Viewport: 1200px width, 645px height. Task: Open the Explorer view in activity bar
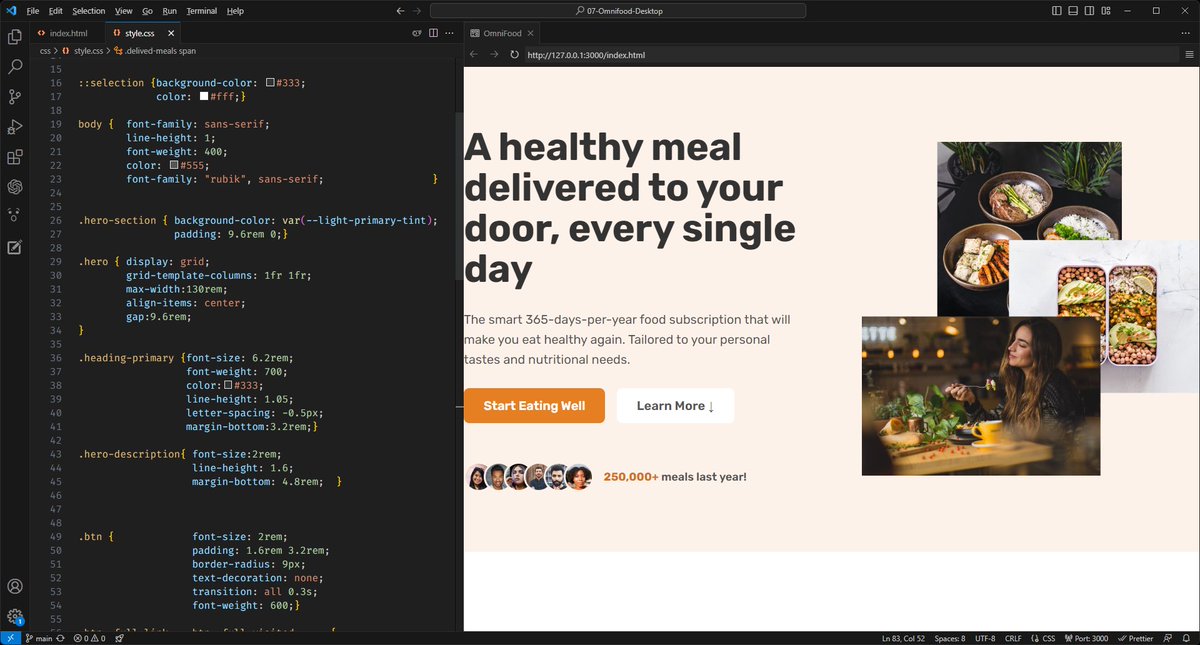click(x=15, y=37)
